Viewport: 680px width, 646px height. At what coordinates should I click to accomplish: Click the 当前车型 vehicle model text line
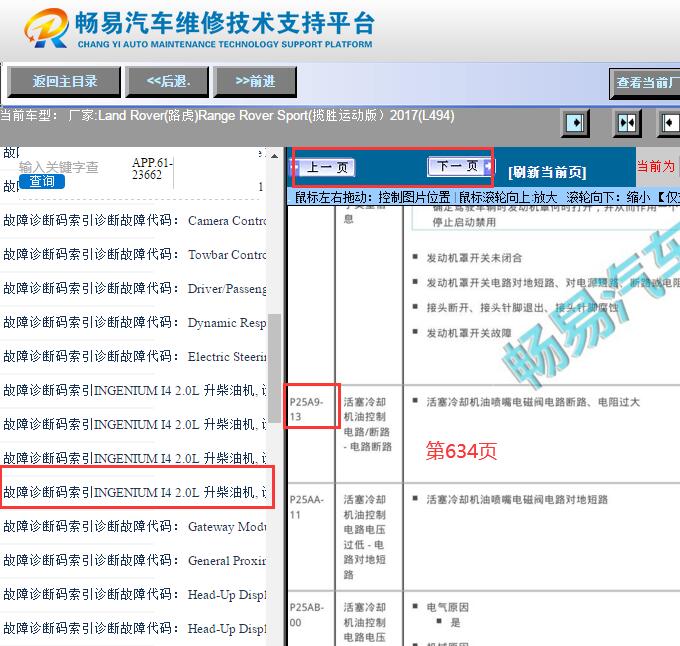pyautogui.click(x=227, y=116)
